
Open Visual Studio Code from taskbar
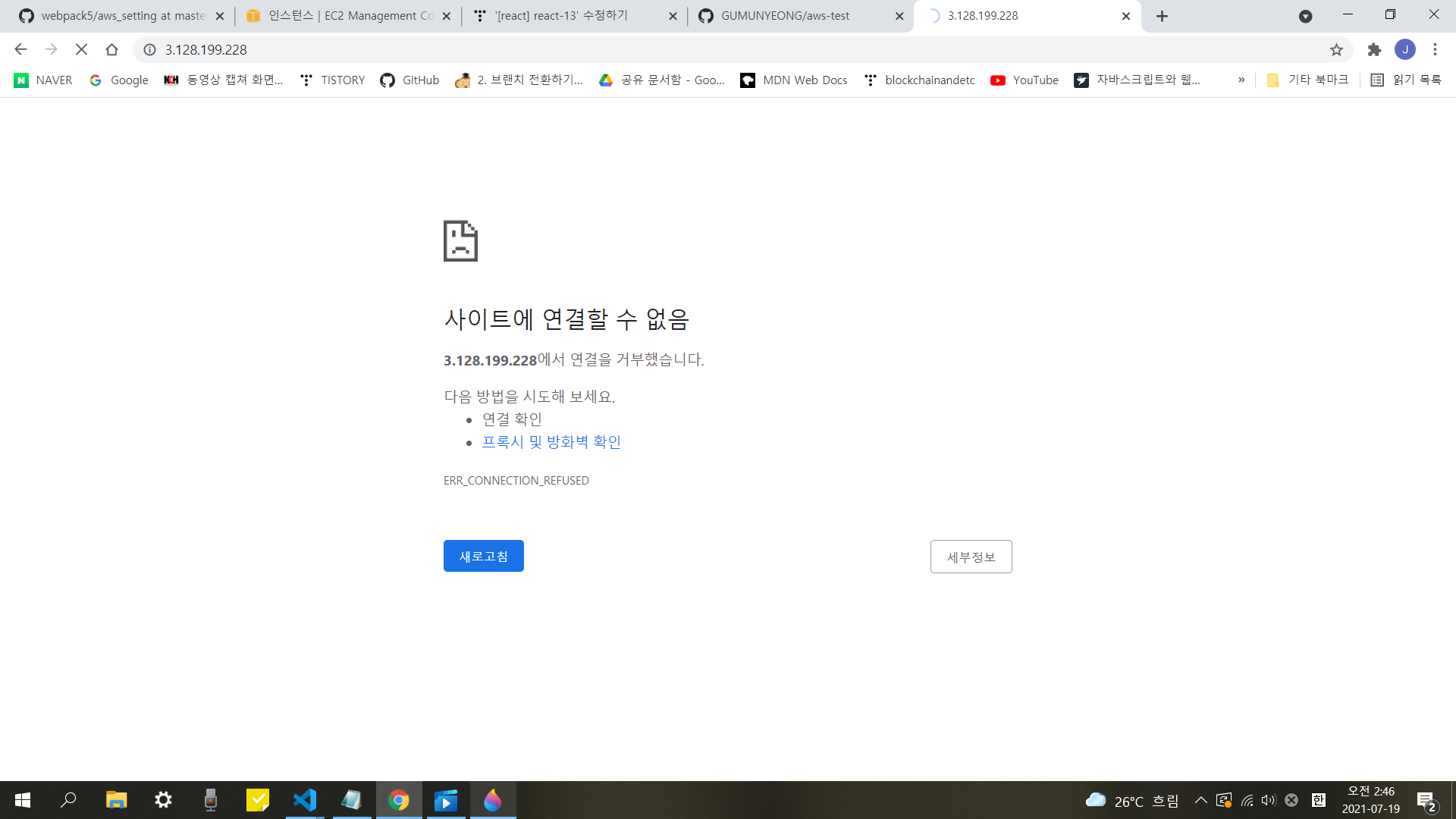[x=305, y=800]
